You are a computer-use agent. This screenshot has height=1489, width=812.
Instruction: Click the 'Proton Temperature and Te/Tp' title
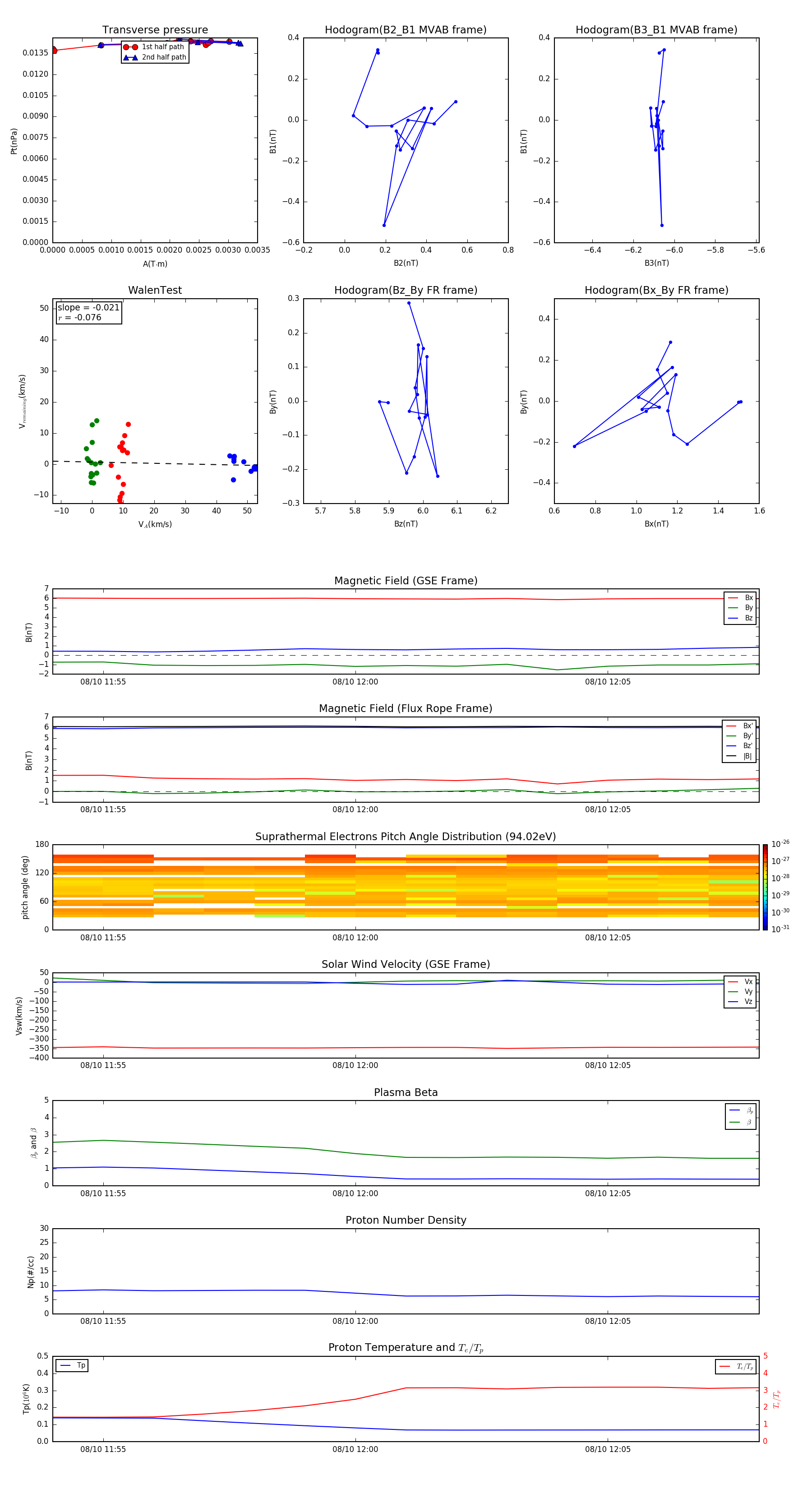pyautogui.click(x=406, y=1348)
